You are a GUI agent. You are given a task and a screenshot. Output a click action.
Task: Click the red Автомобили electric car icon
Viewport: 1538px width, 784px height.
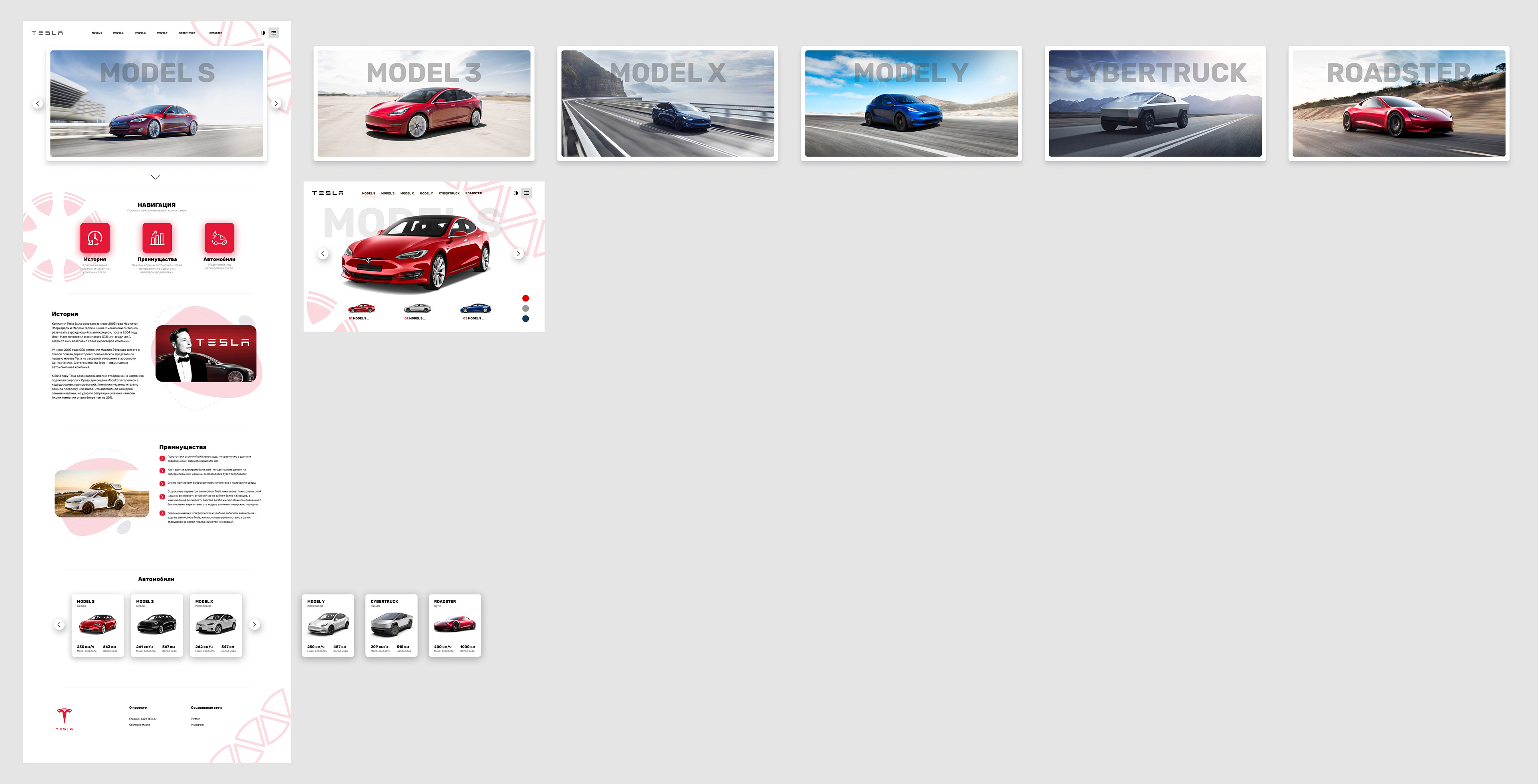point(219,238)
